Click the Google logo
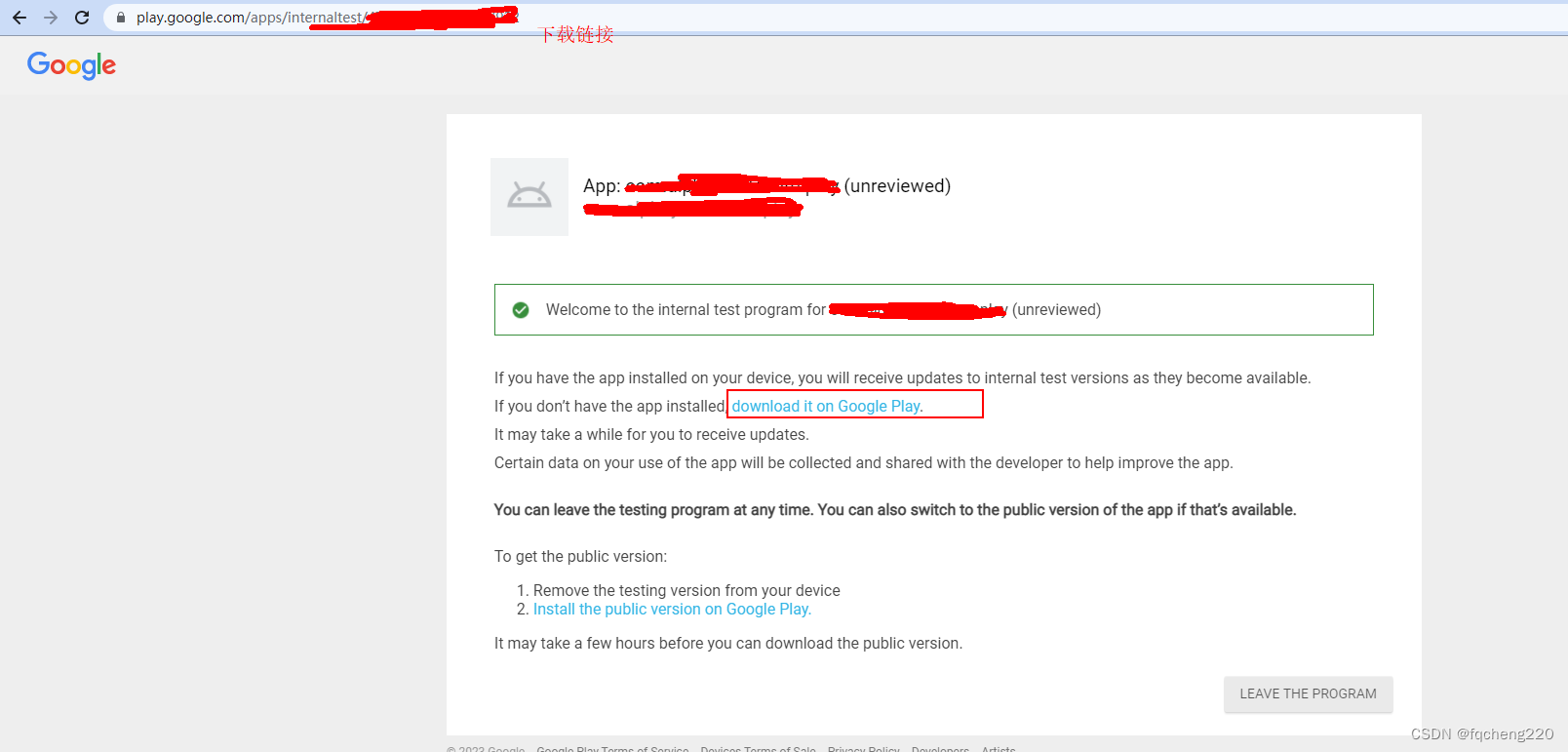 pyautogui.click(x=71, y=65)
